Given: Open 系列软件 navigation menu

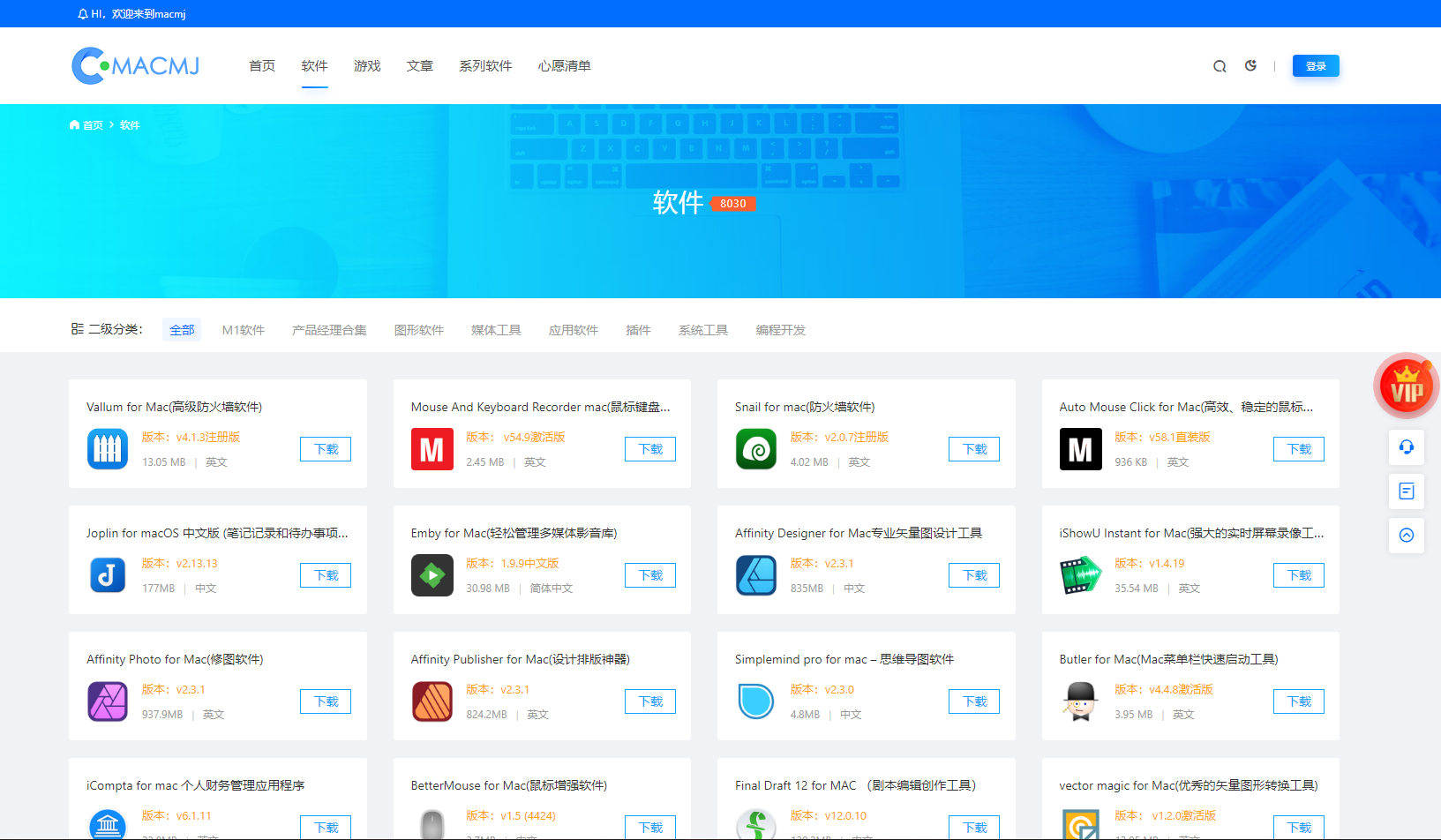Looking at the screenshot, I should click(485, 66).
